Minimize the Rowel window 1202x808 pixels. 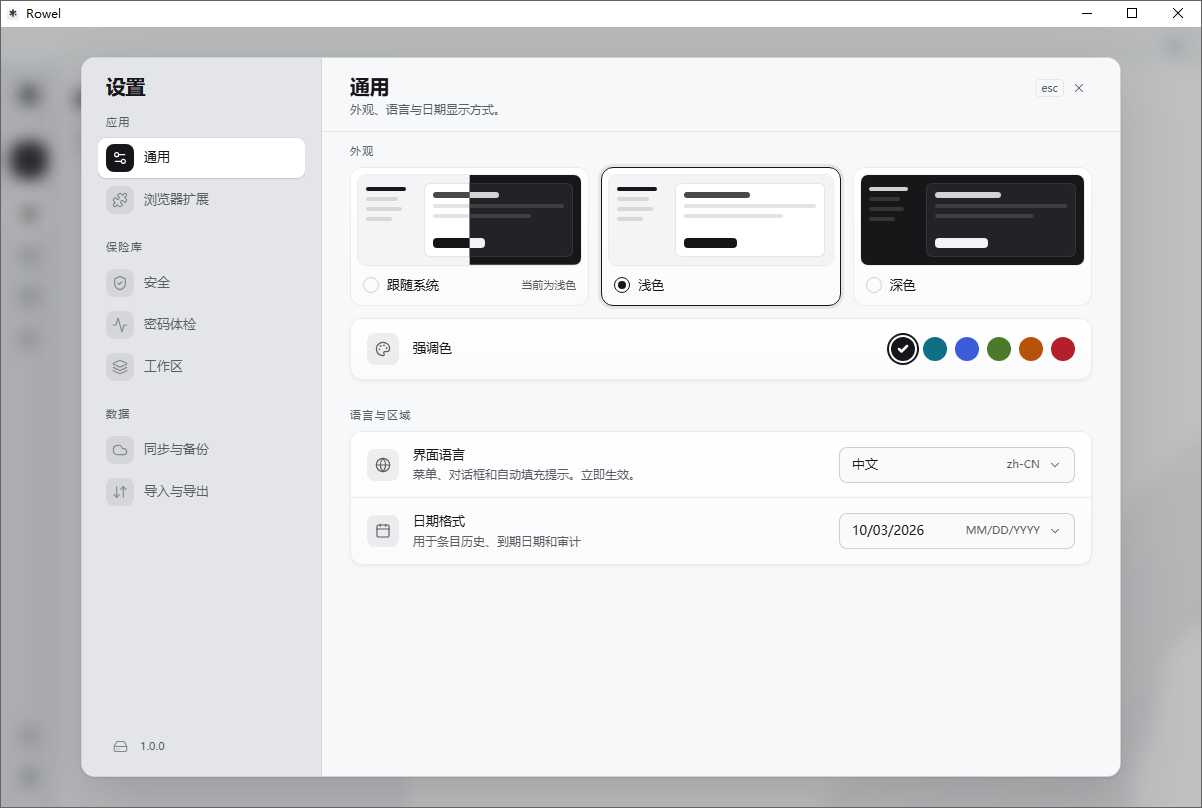[x=1086, y=14]
